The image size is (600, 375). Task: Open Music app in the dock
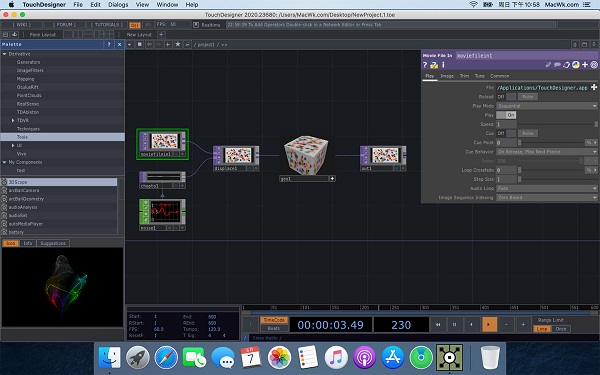[336, 357]
